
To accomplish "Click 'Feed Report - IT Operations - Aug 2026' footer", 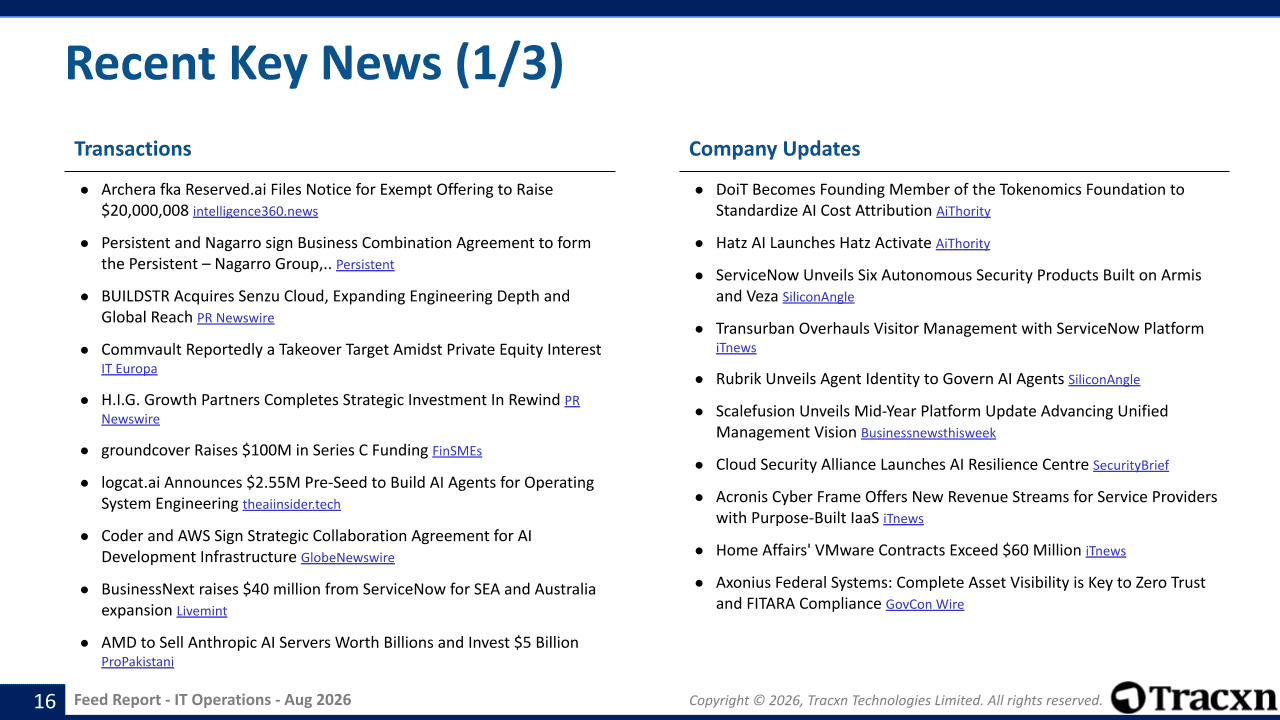I will tap(213, 700).
